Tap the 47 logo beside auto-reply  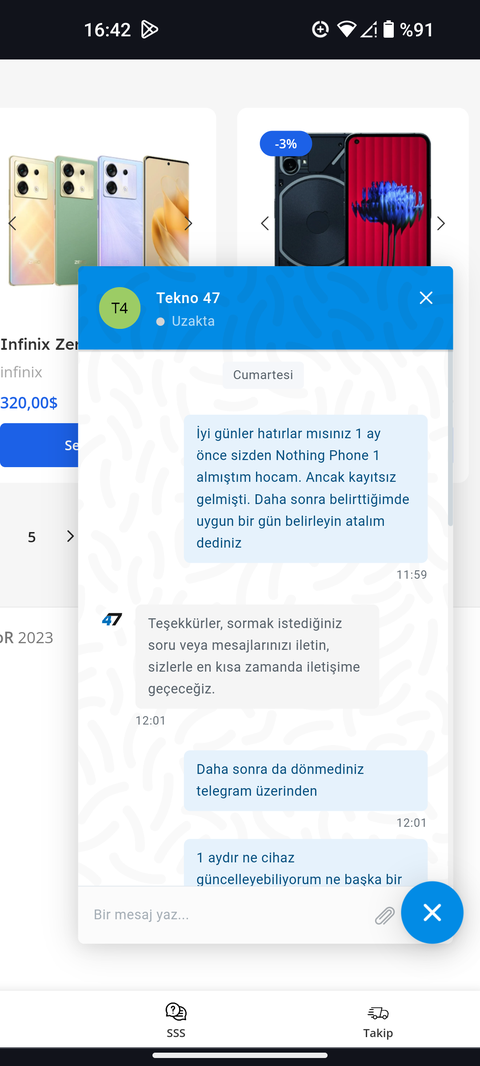[x=112, y=619]
